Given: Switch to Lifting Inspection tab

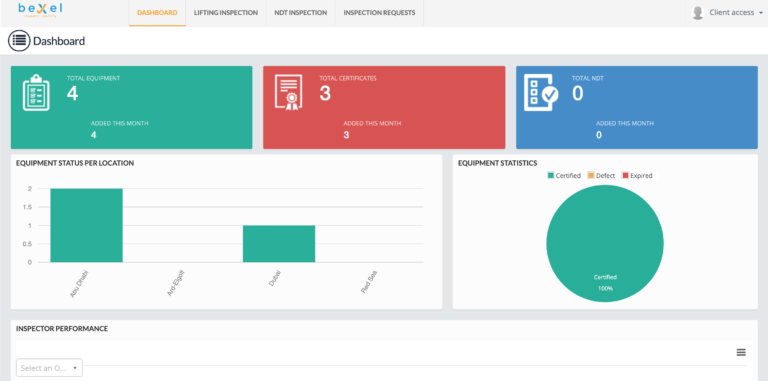Looking at the screenshot, I should [226, 13].
